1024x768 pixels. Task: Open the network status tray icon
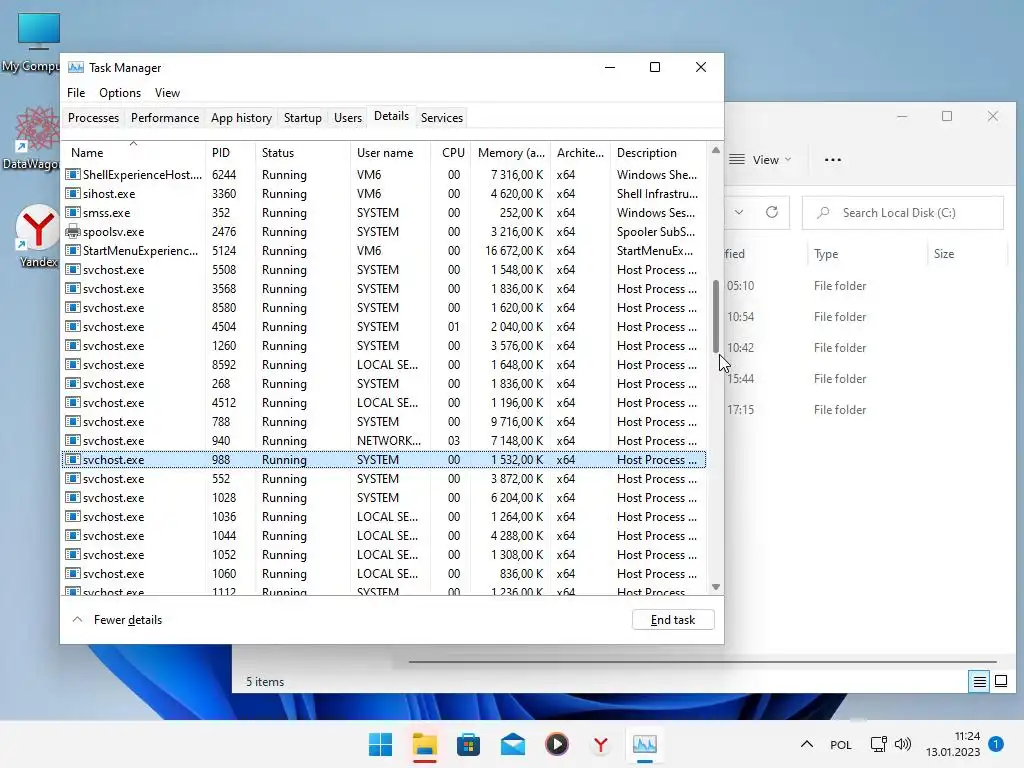[878, 744]
